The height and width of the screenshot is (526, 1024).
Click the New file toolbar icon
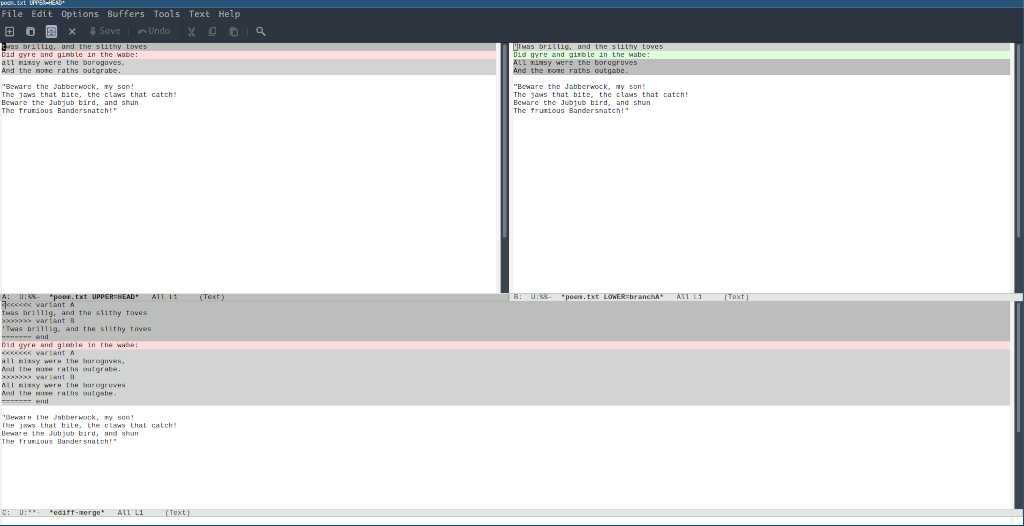click(x=9, y=31)
